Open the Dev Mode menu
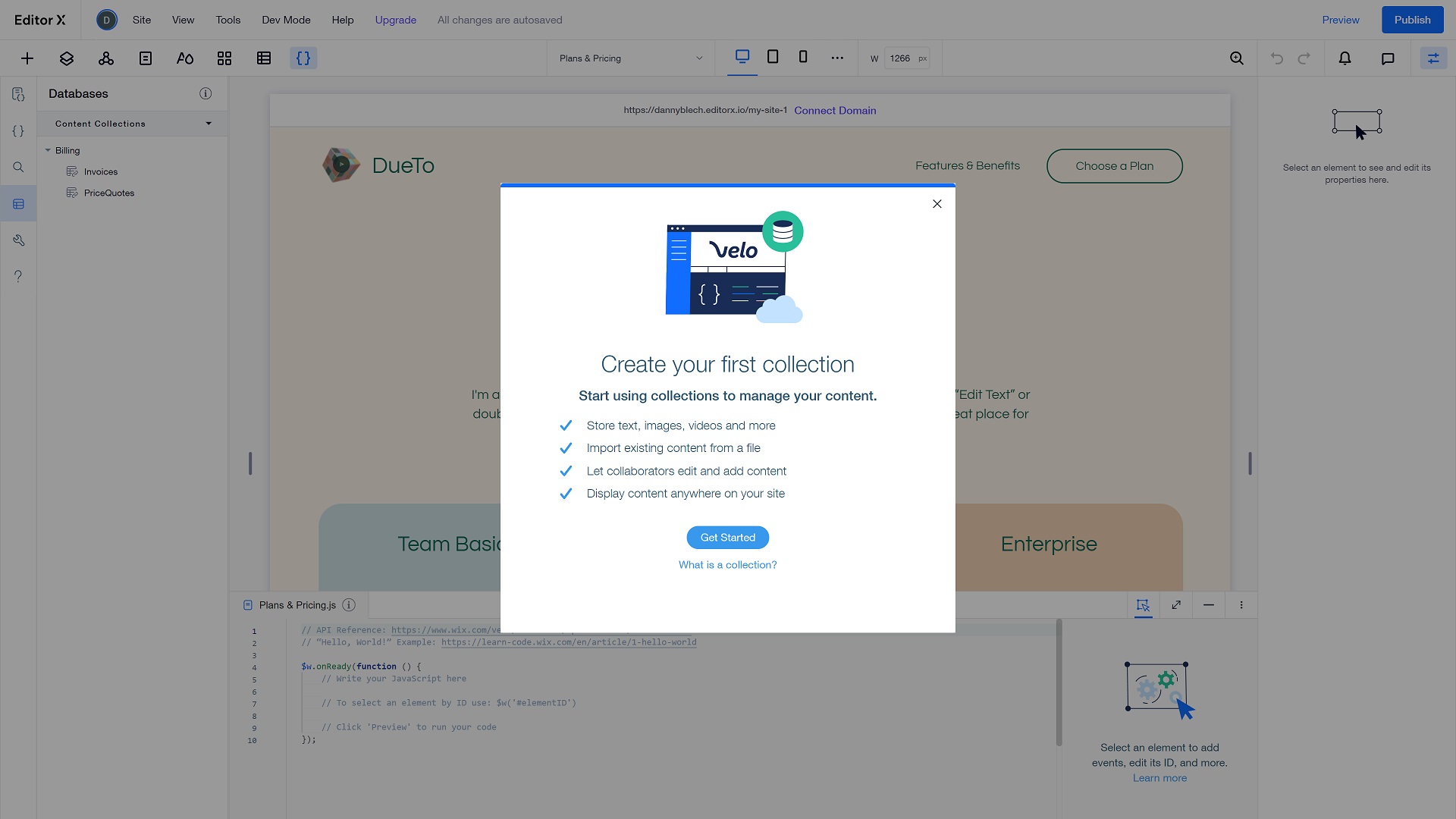Image resolution: width=1456 pixels, height=819 pixels. click(x=286, y=20)
